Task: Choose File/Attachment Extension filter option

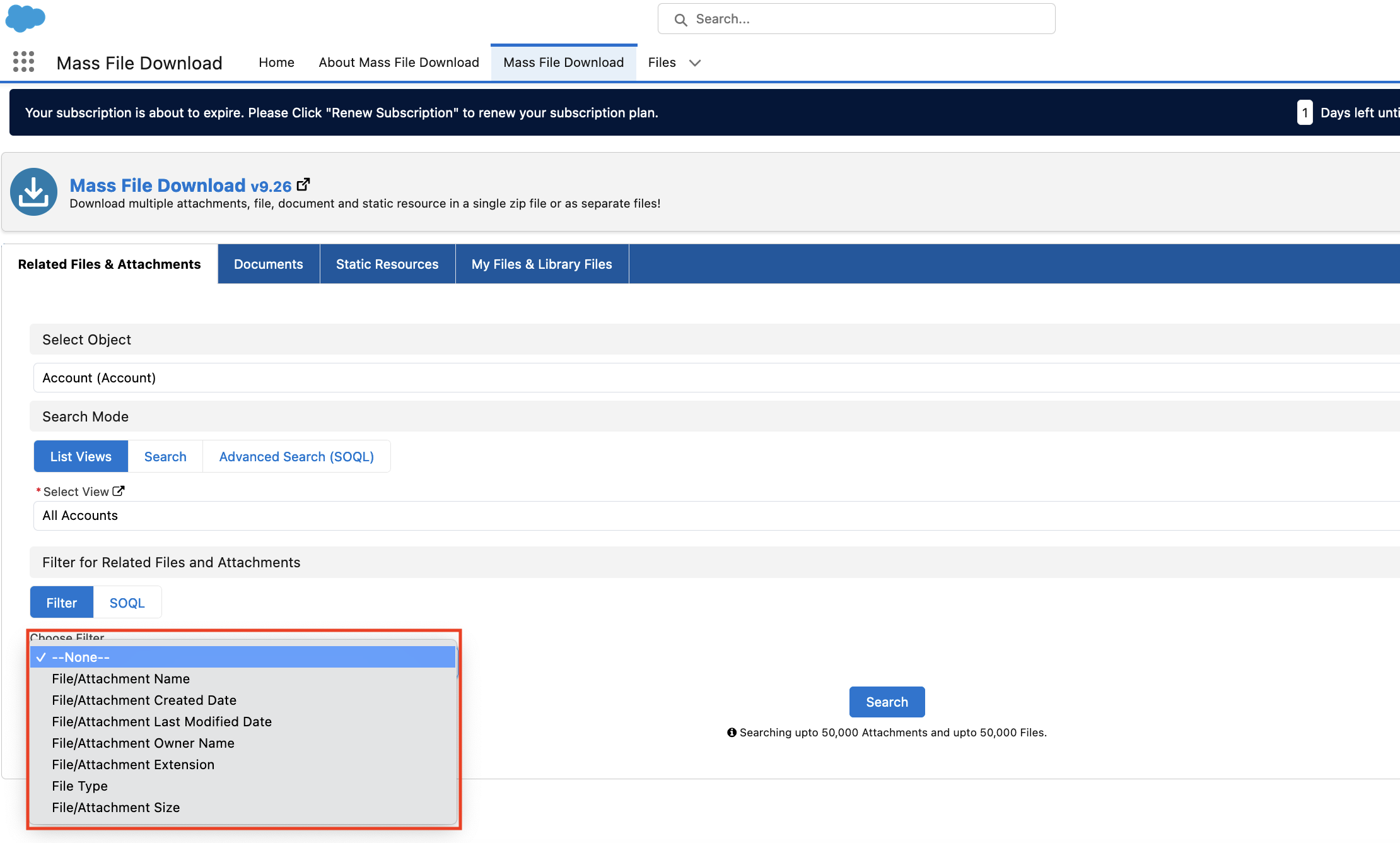Action: point(133,764)
